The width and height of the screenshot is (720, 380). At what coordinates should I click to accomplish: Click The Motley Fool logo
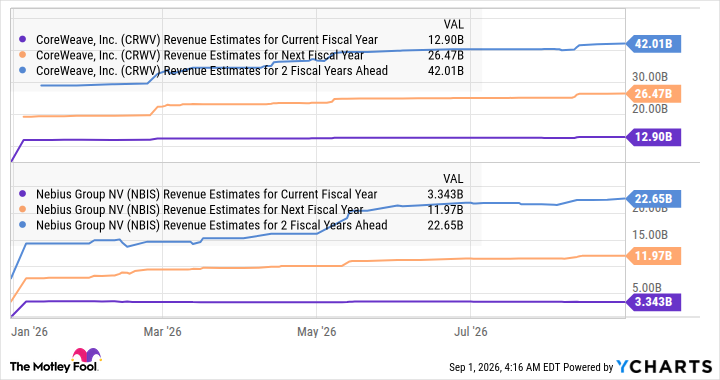55,361
